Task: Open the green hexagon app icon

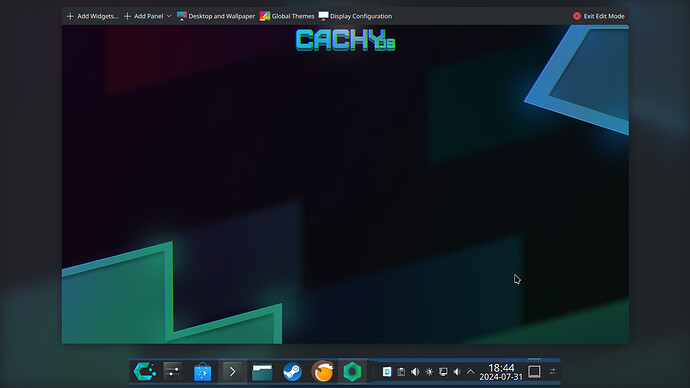Action: pos(352,372)
